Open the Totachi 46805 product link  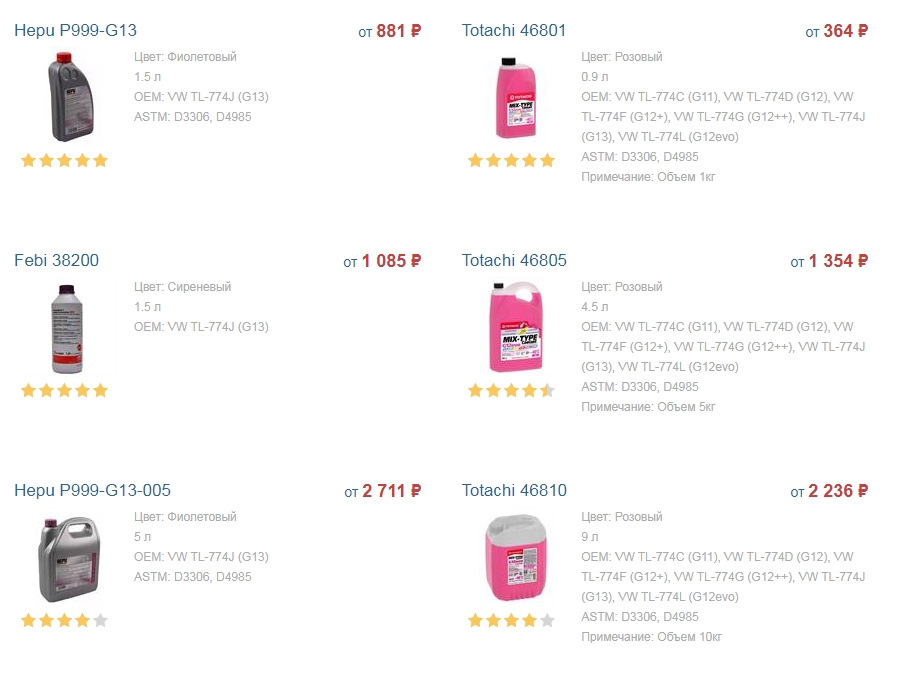pyautogui.click(x=513, y=261)
